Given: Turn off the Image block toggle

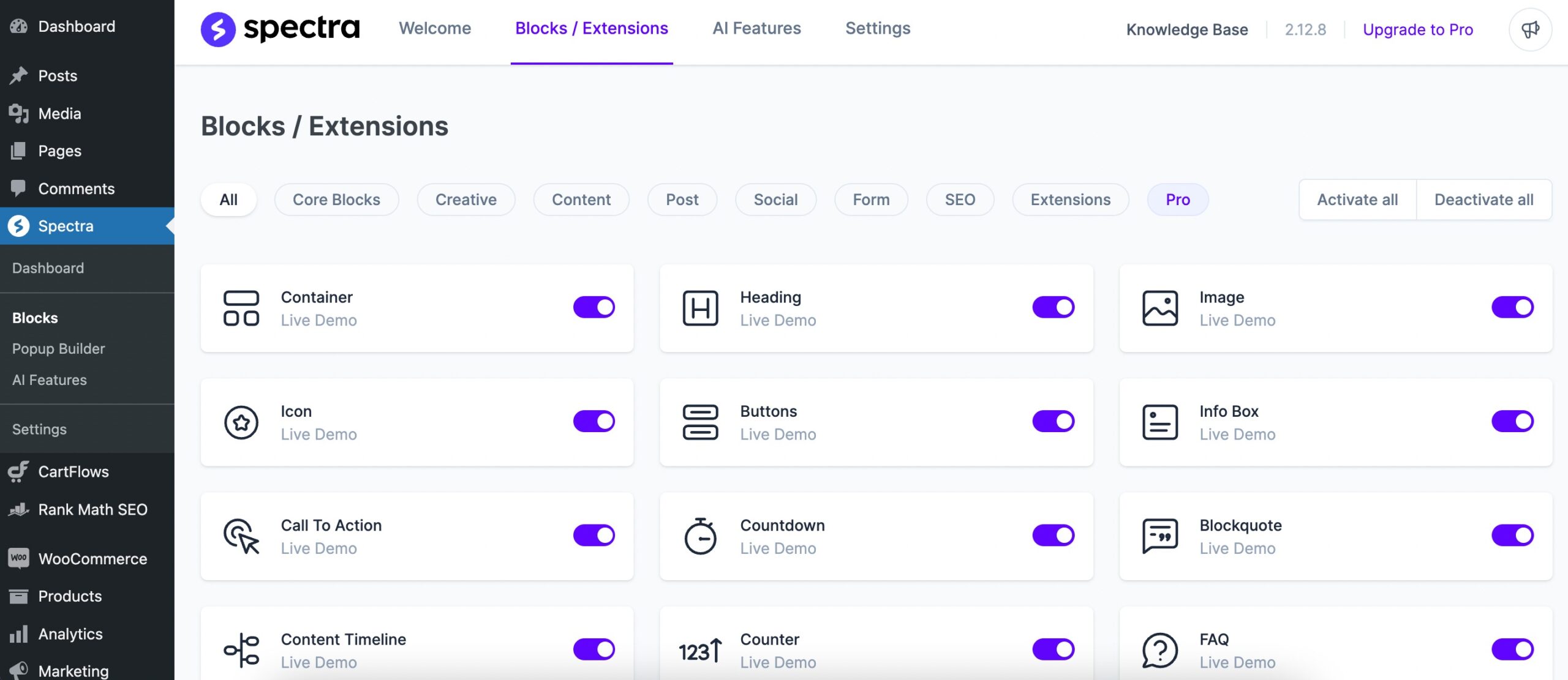Looking at the screenshot, I should click(1512, 307).
